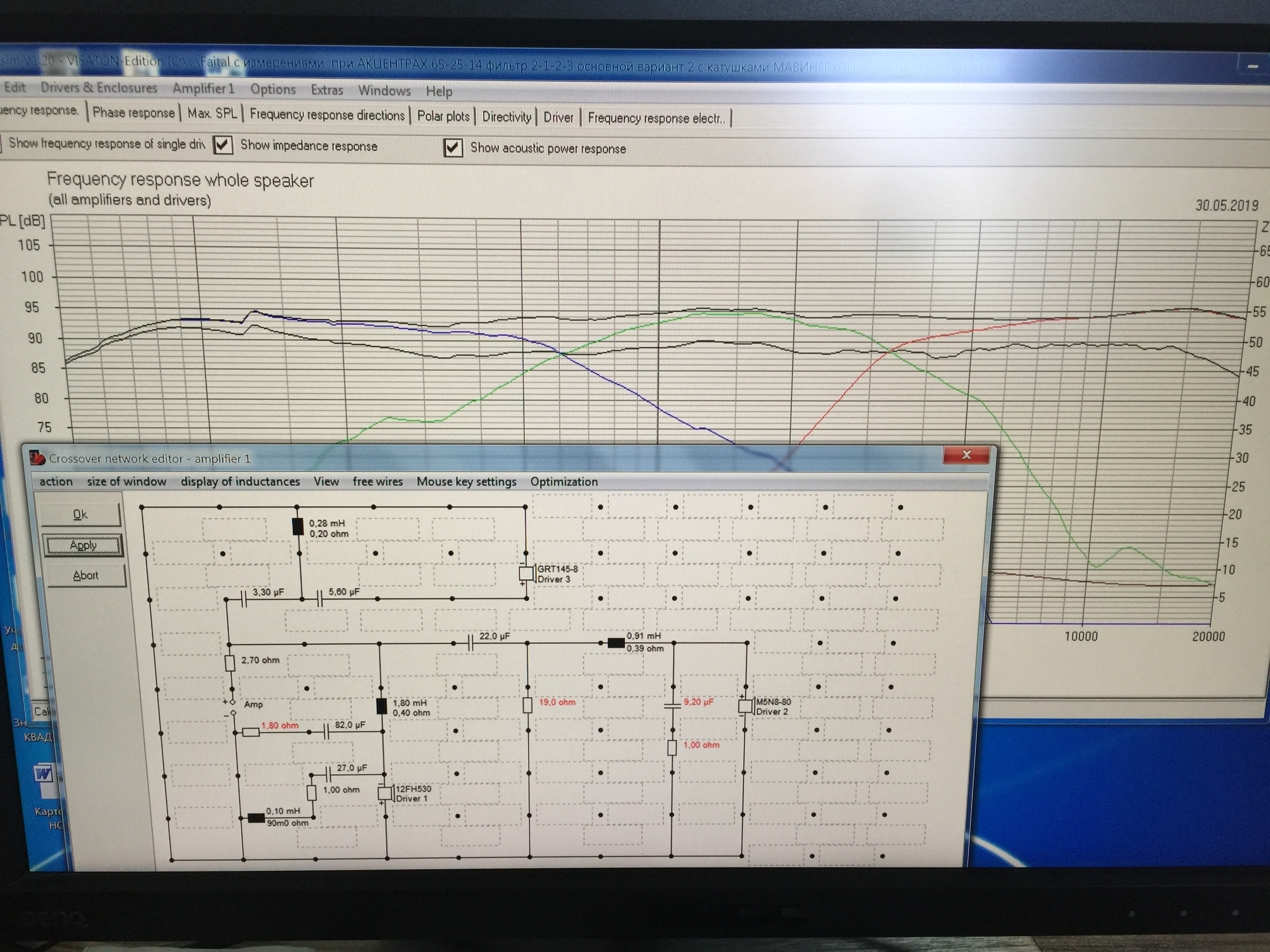Open the display of inductances menu
This screenshot has width=1270, height=952.
pos(240,481)
